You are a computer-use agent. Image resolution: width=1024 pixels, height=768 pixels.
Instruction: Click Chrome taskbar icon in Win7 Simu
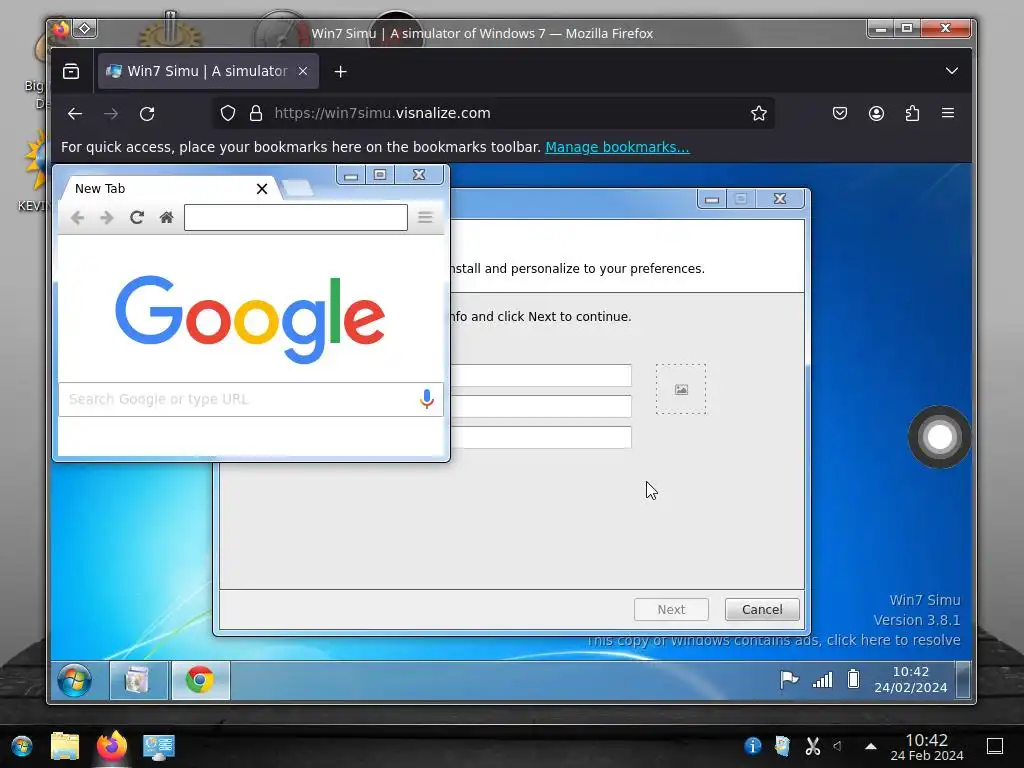200,680
